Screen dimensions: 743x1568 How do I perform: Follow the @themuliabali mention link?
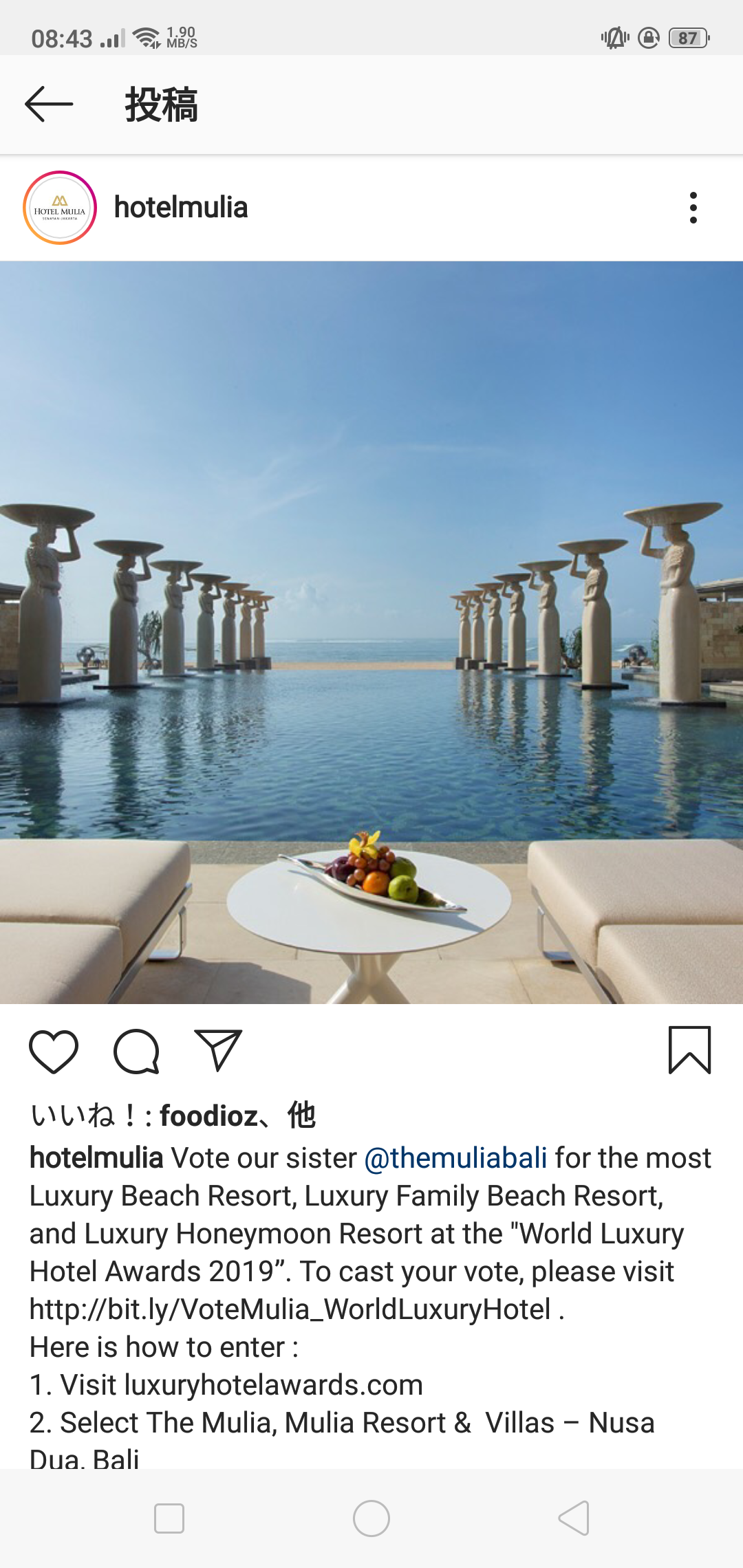455,1158
